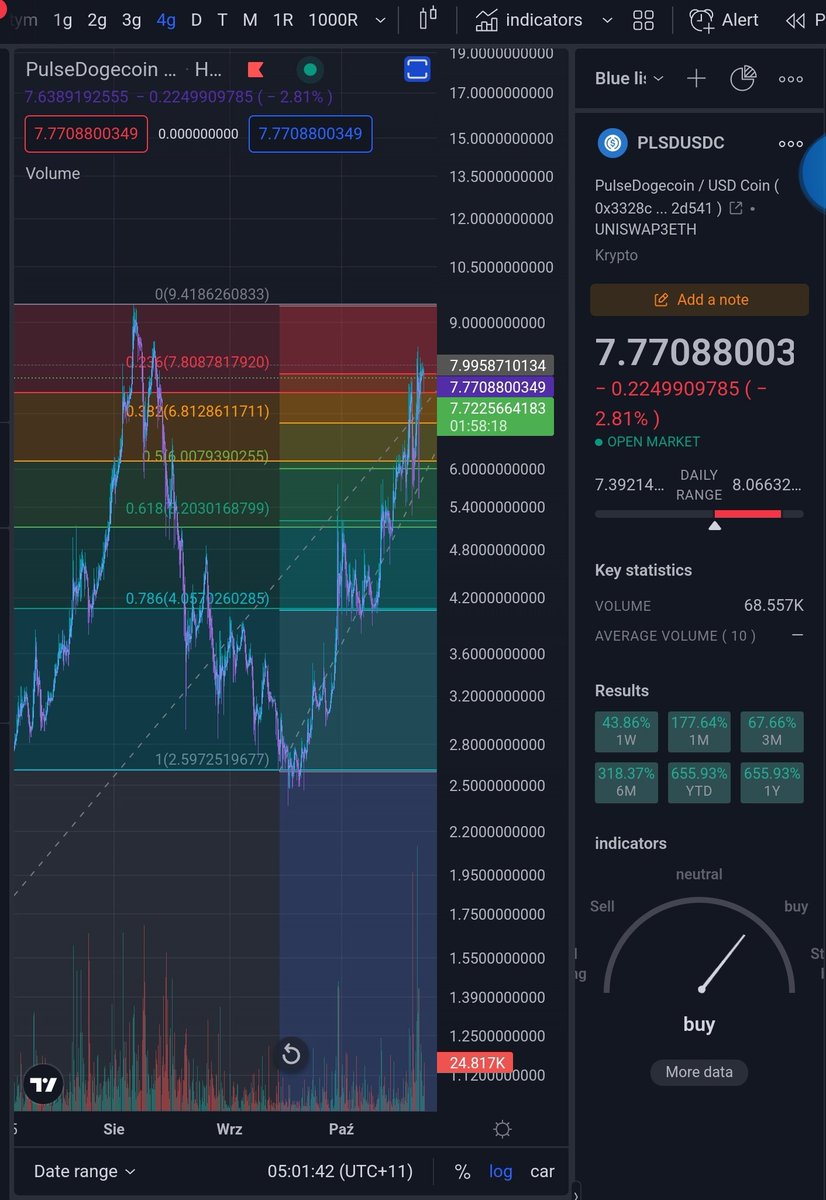Open the layout grid selector icon
This screenshot has height=1200, width=826.
(x=644, y=20)
